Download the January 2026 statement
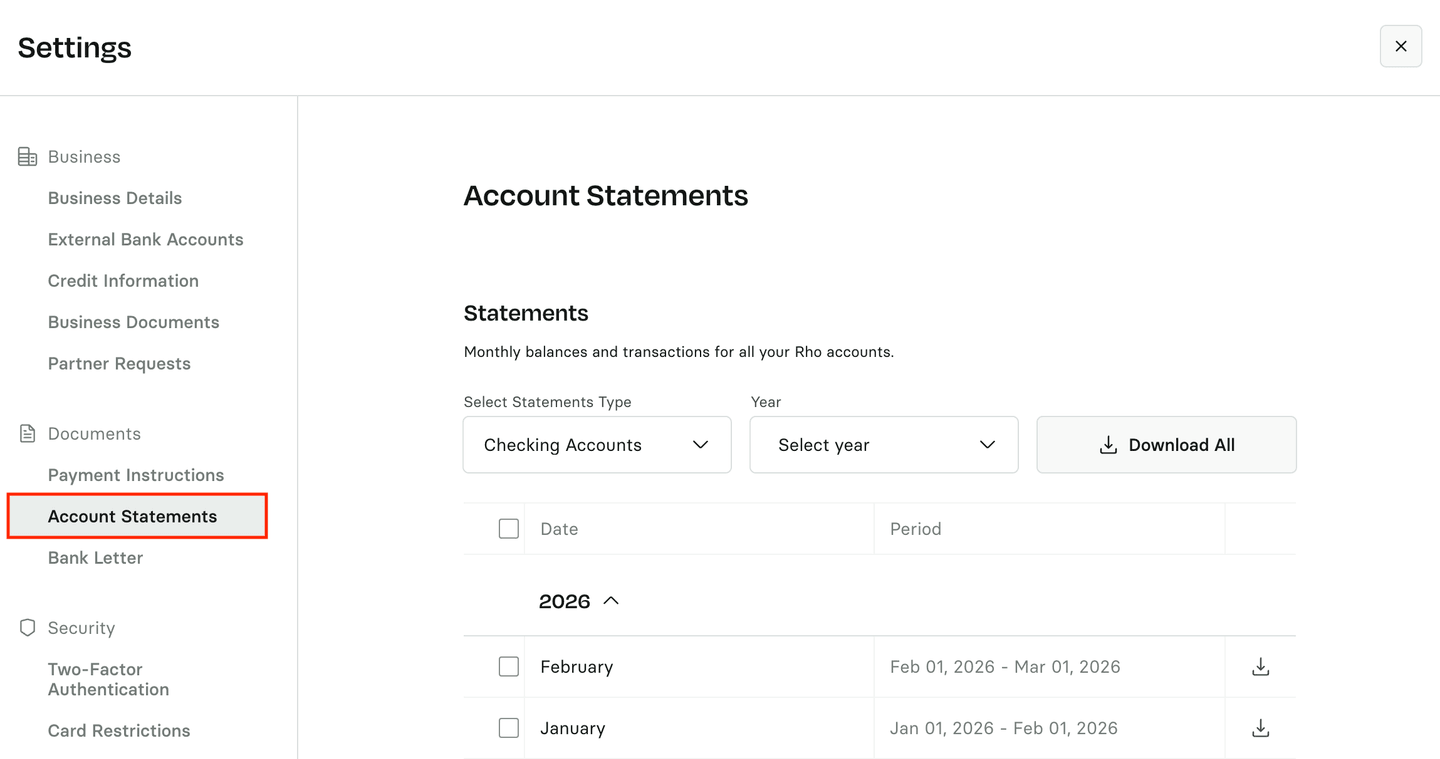The image size is (1440, 759). 1260,728
